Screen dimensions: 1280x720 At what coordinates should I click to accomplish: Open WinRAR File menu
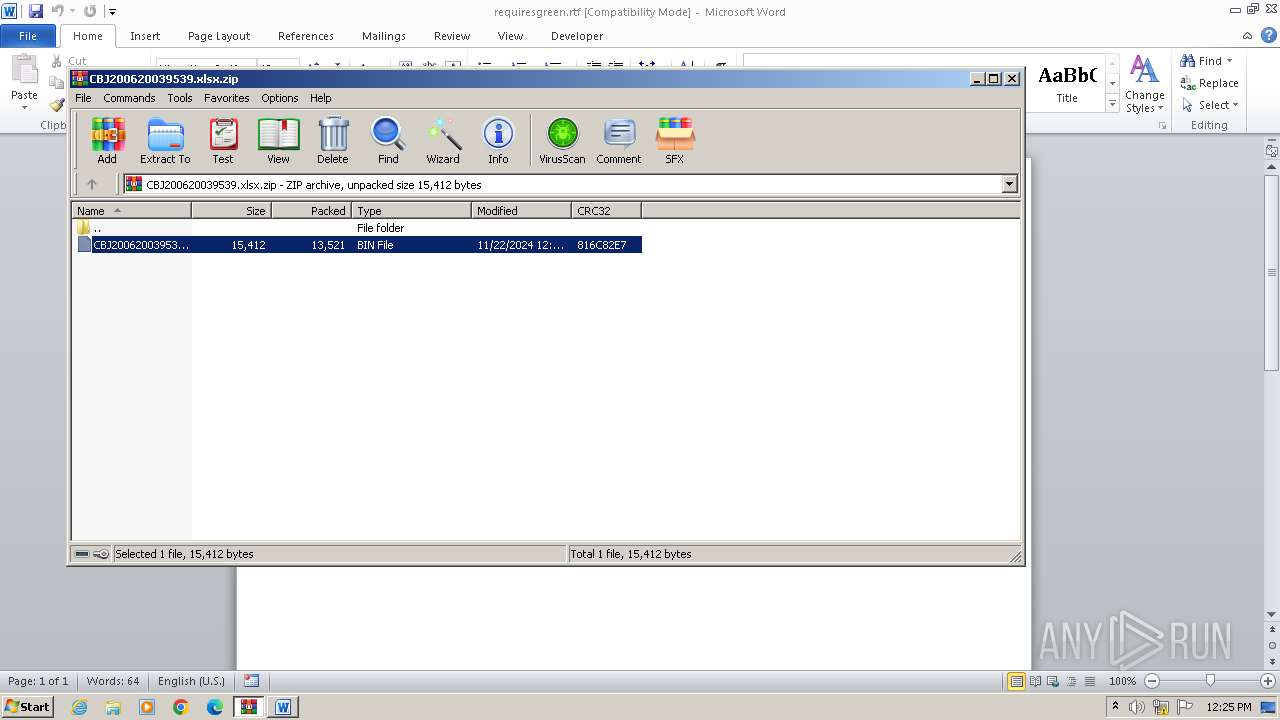(x=83, y=98)
